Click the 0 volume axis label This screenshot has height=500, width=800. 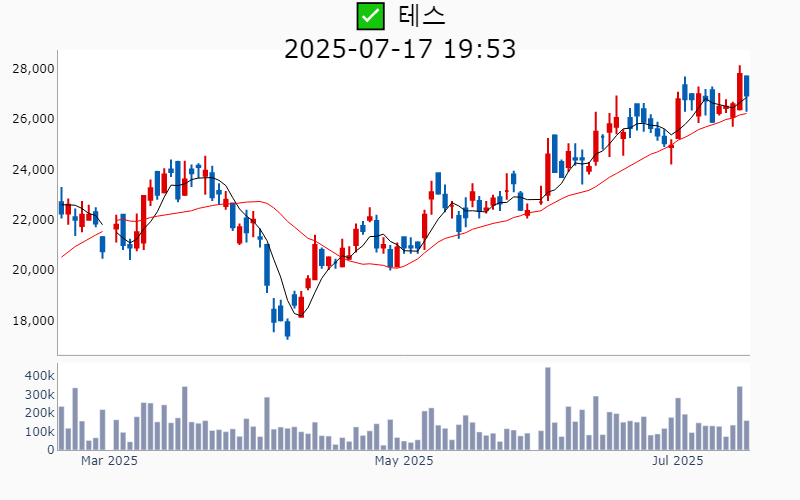51,450
